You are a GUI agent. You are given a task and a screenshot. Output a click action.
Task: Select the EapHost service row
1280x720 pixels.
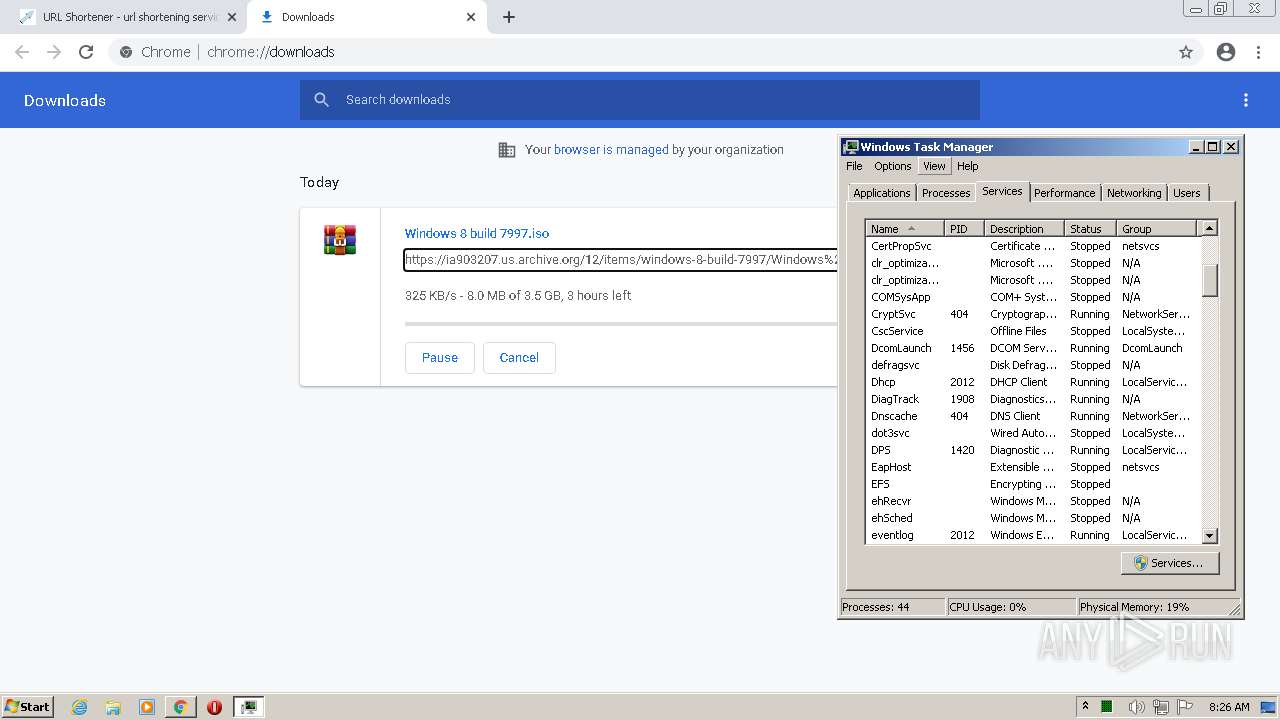coord(1033,467)
